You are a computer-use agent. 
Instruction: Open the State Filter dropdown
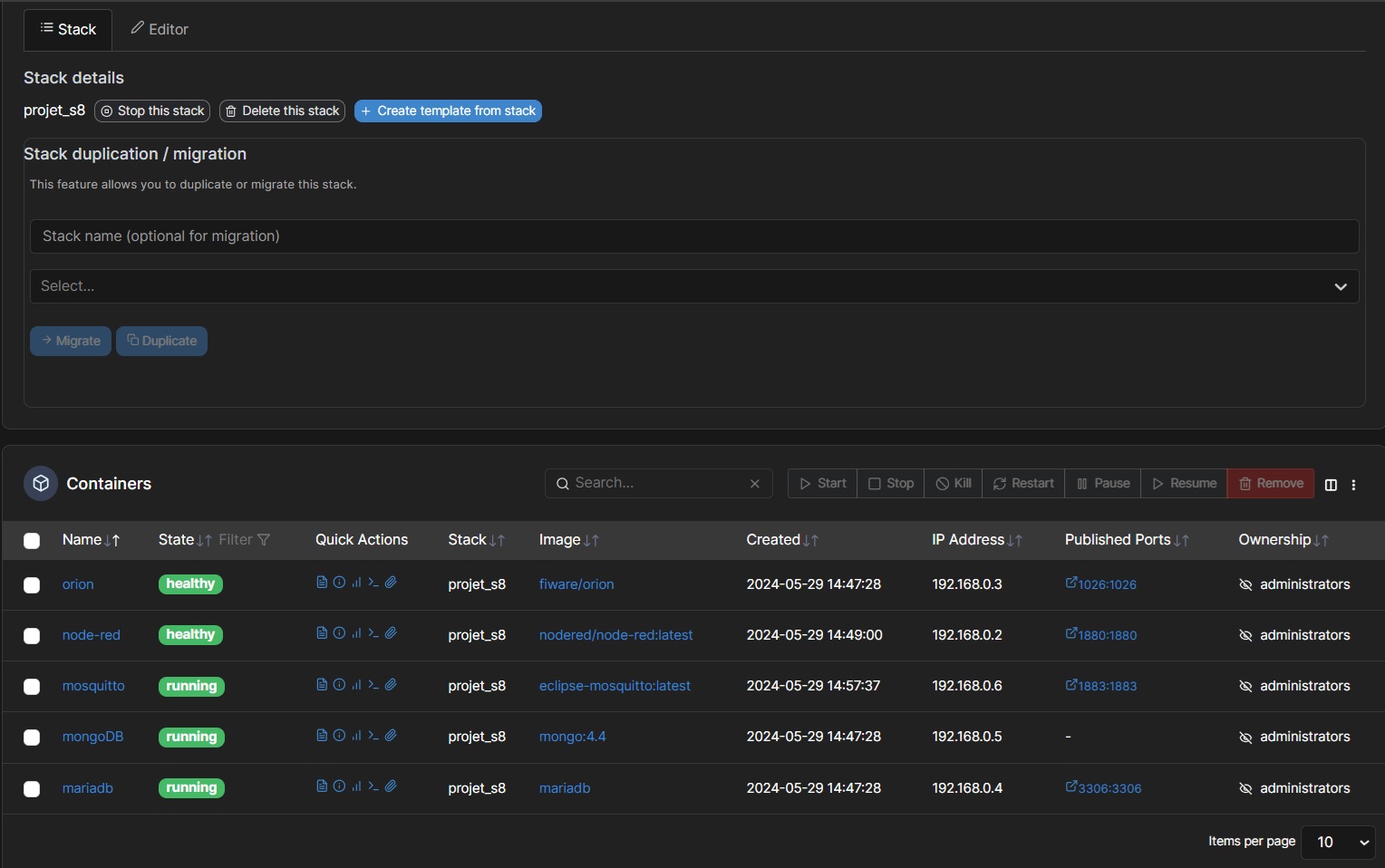(245, 540)
